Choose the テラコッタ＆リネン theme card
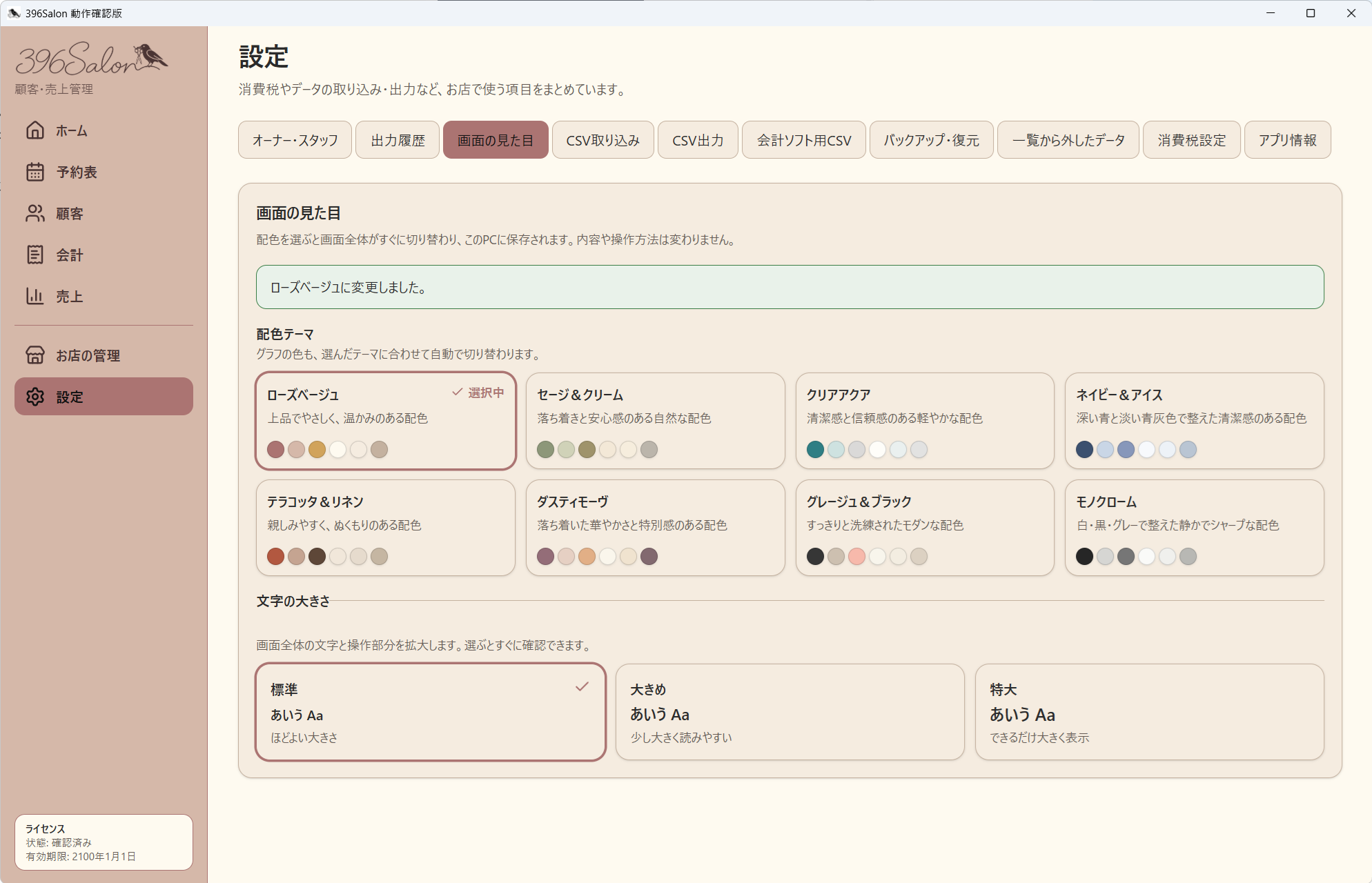The image size is (1372, 883). click(x=386, y=528)
